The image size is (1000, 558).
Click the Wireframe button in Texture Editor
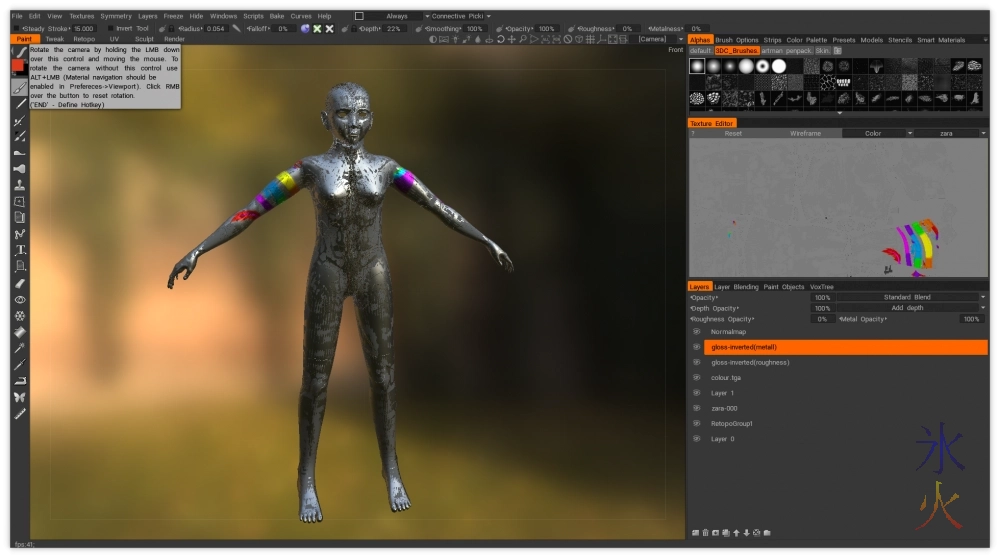tap(805, 133)
